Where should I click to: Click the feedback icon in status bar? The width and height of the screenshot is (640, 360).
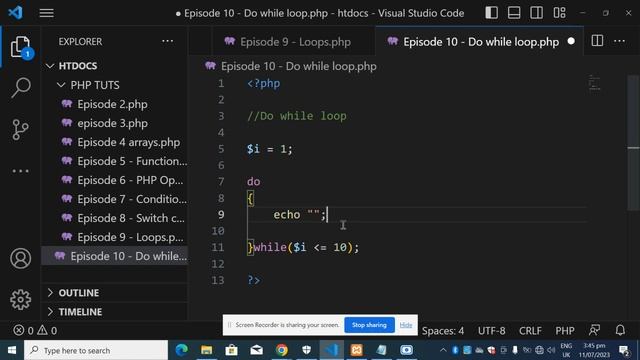(594, 330)
